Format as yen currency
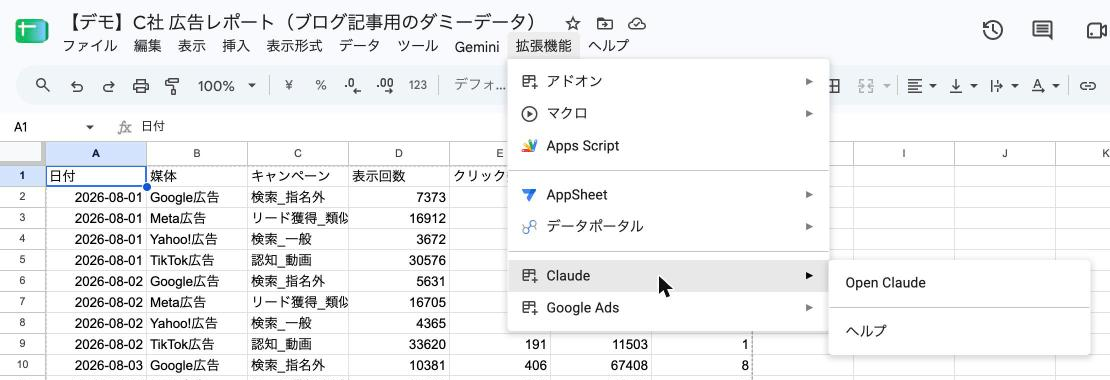1110x380 pixels. tap(289, 86)
